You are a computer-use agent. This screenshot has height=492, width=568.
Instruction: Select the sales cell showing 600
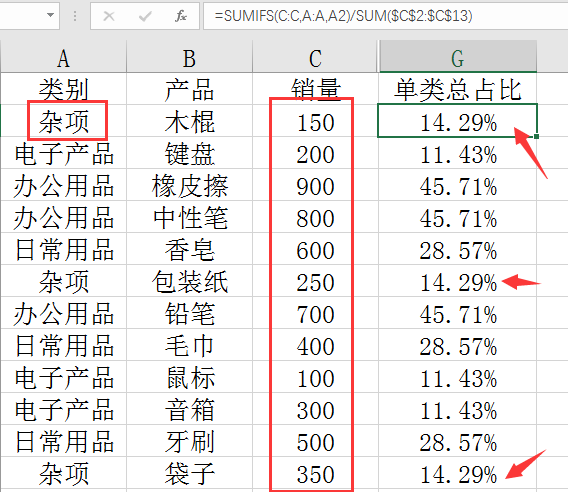coord(315,249)
